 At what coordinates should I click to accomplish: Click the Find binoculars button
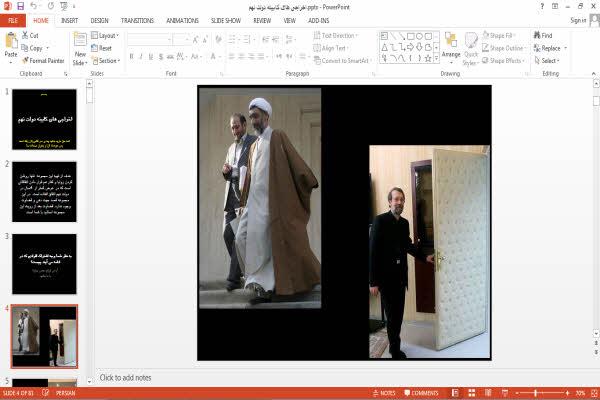pos(543,35)
